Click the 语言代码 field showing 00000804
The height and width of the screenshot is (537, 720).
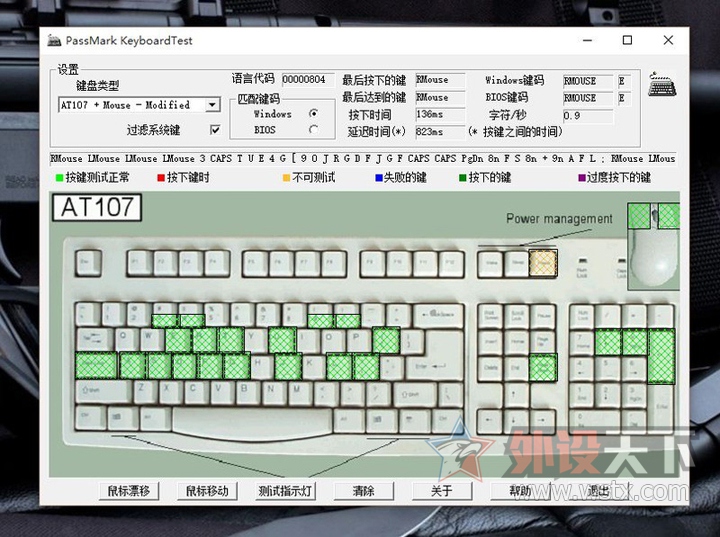pos(303,79)
